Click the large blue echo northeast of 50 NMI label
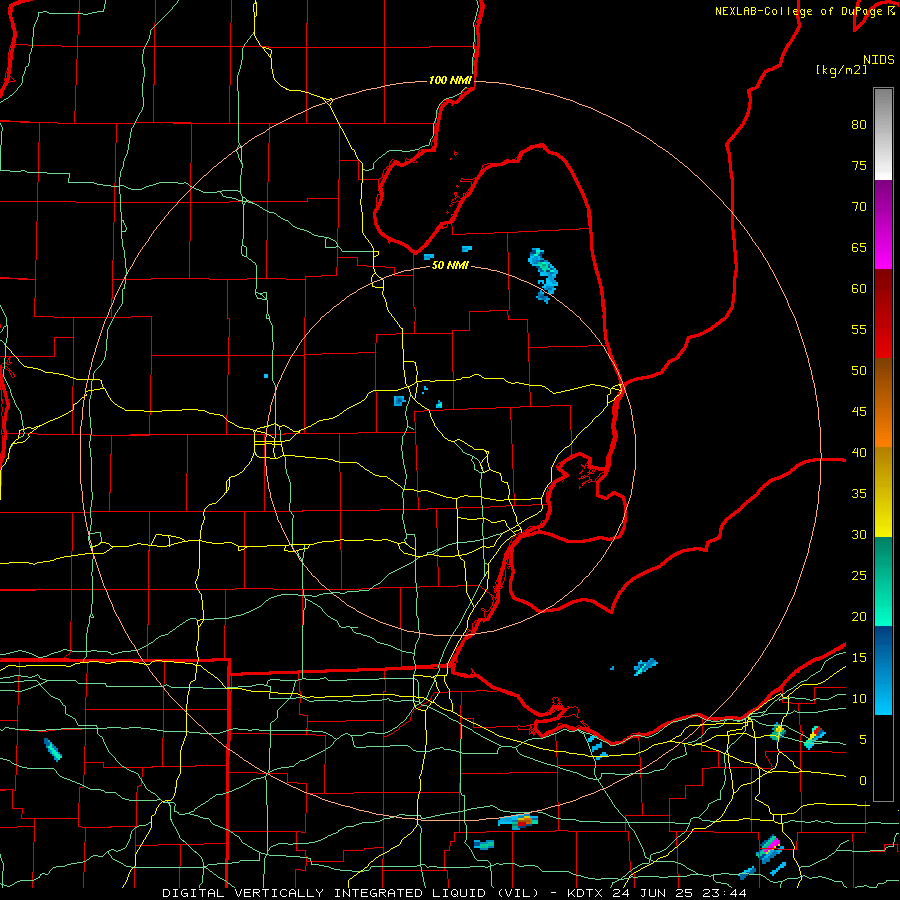Image resolution: width=900 pixels, height=900 pixels. 543,275
